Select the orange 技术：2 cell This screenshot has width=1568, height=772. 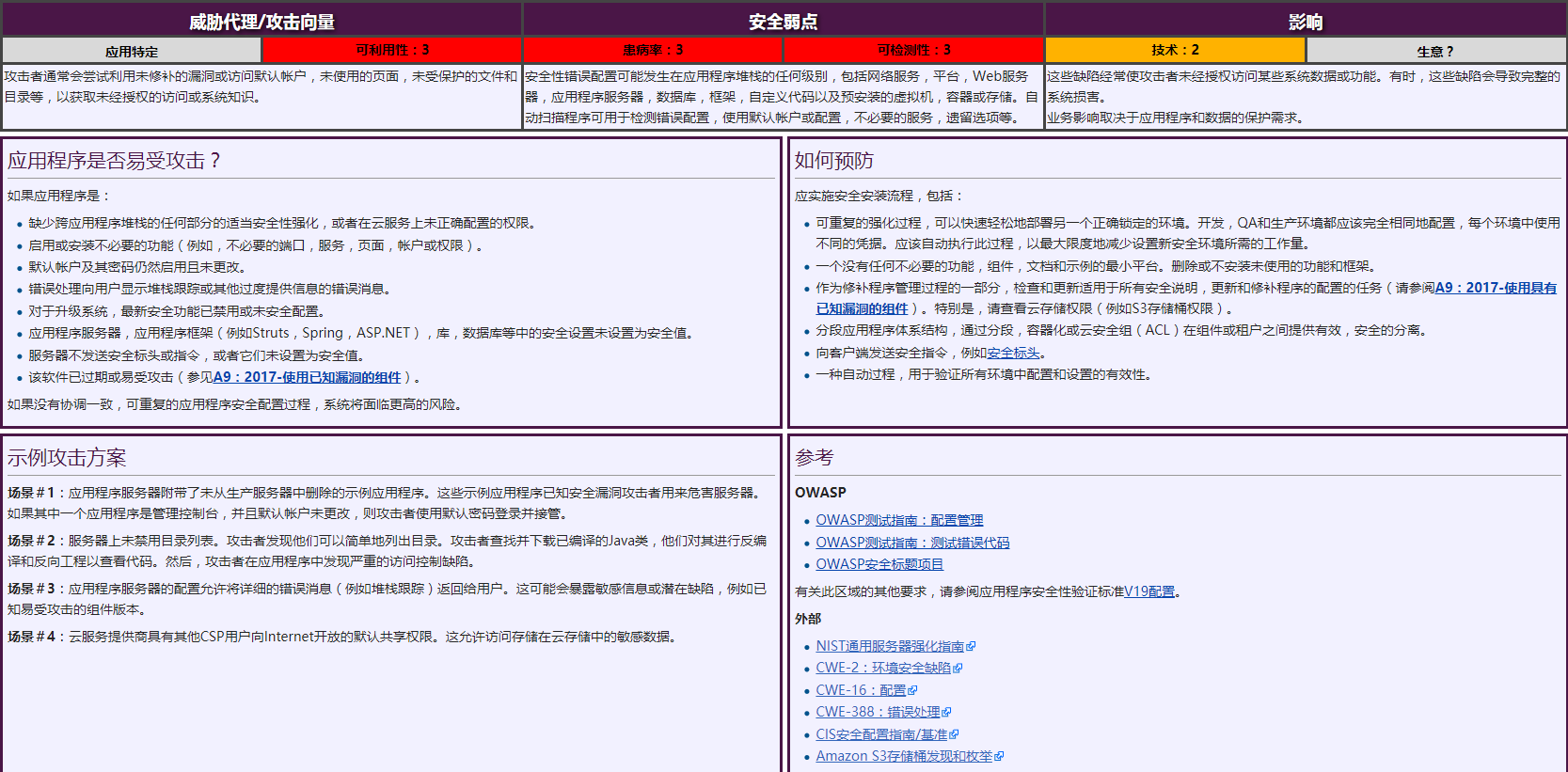pos(1175,50)
